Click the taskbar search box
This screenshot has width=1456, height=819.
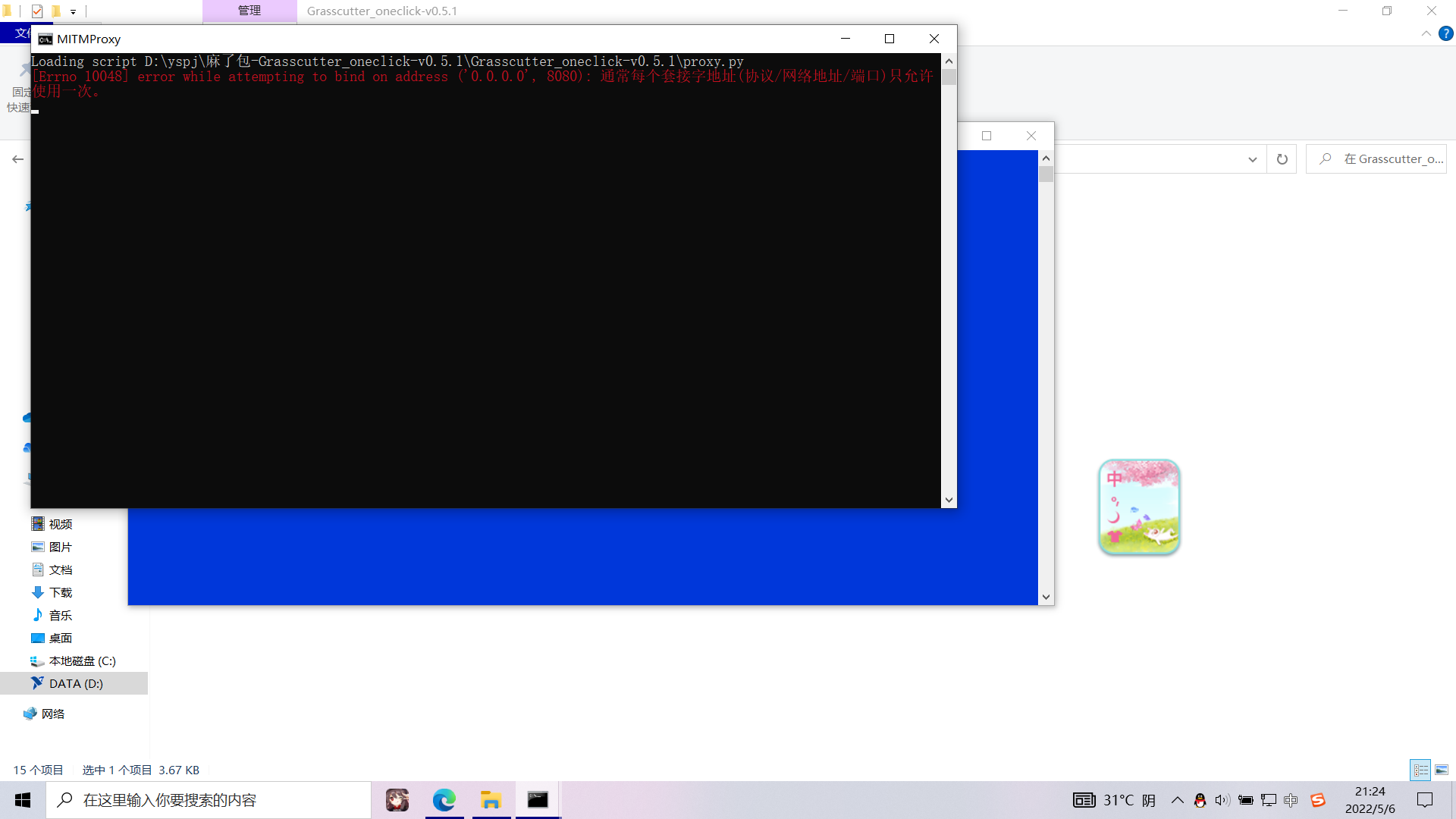pyautogui.click(x=209, y=800)
